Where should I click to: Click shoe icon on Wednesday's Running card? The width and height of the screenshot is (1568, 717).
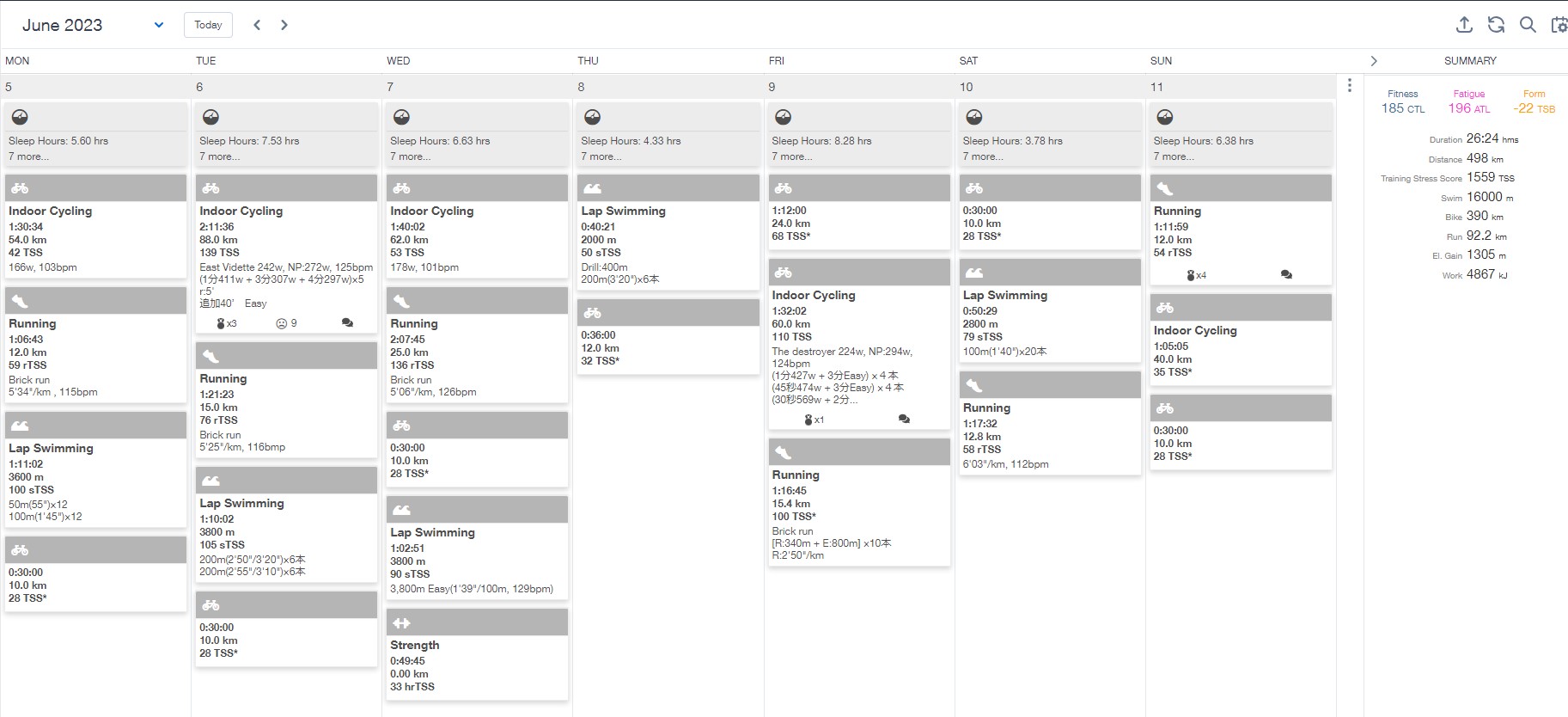(x=401, y=301)
